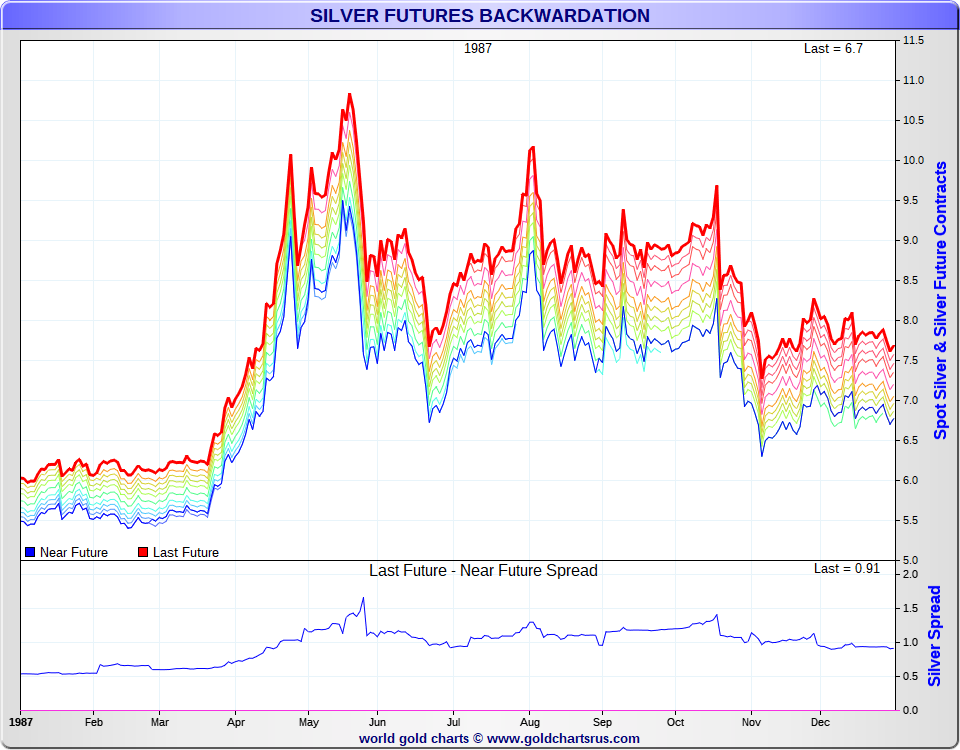960x750 pixels.
Task: Click the '1987' chart heading at top center
Action: [478, 48]
